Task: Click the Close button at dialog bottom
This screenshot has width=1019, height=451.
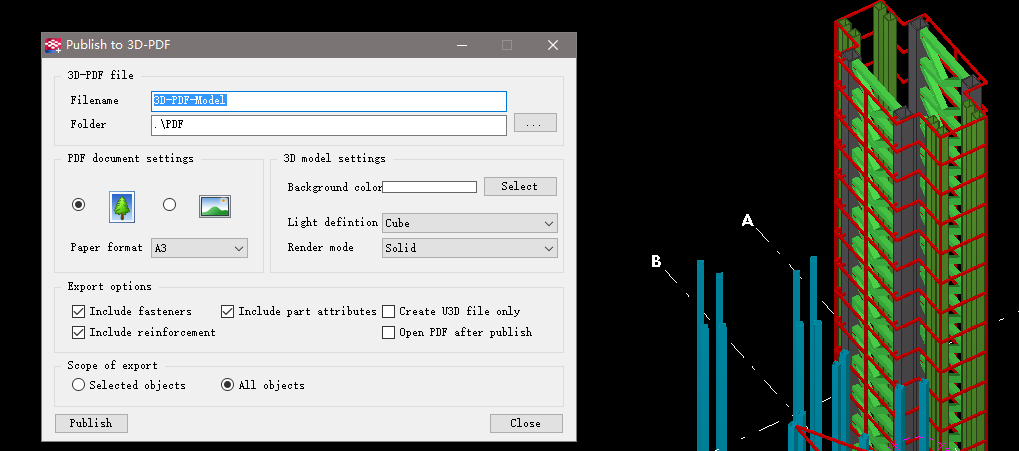Action: pyautogui.click(x=526, y=423)
